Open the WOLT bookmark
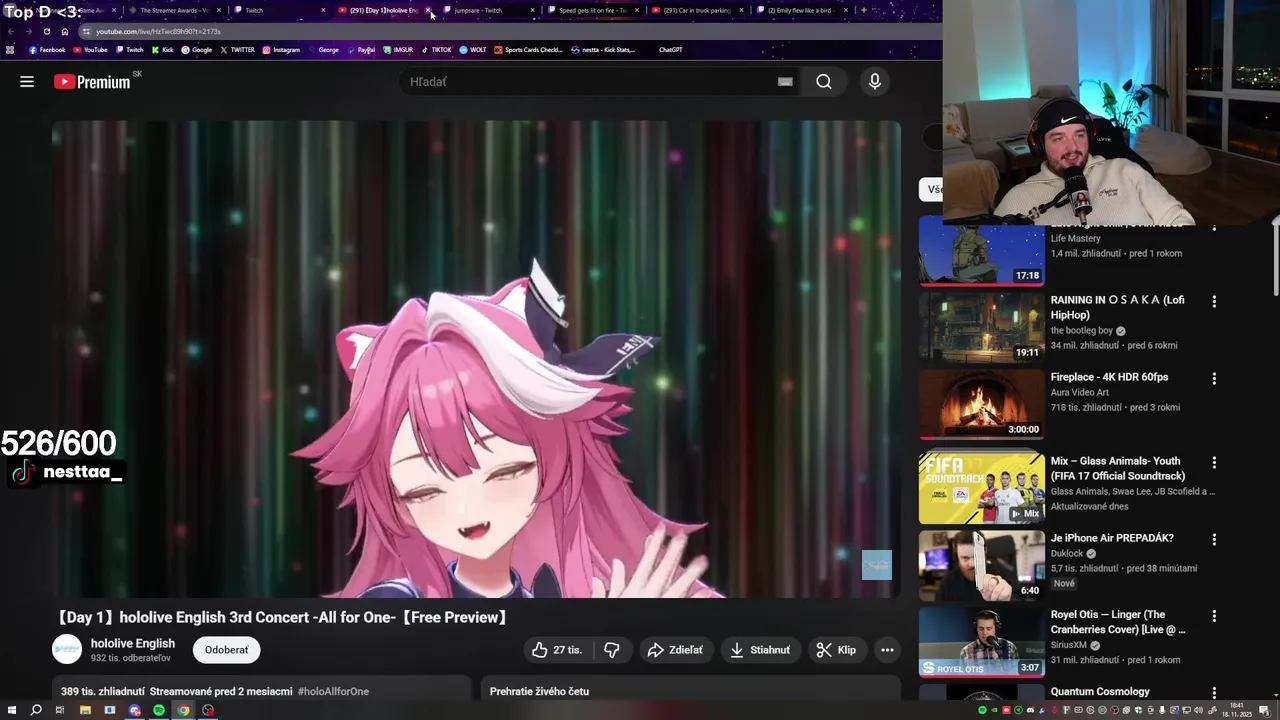The height and width of the screenshot is (720, 1280). click(473, 50)
